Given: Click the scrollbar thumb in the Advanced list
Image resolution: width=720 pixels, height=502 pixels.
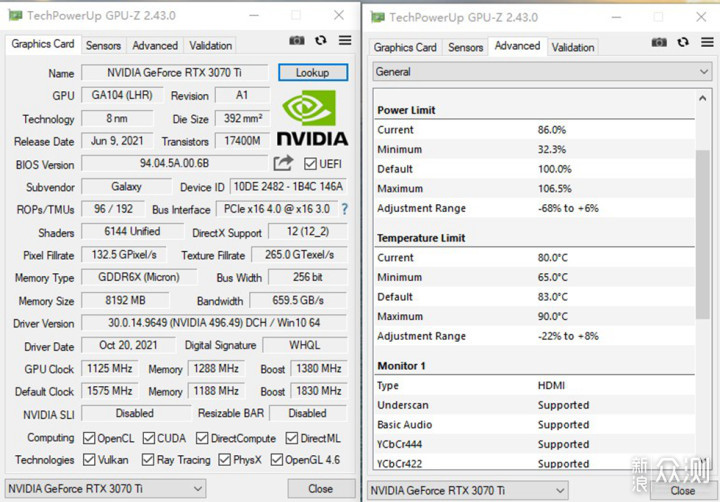Looking at the screenshot, I should click(x=703, y=234).
